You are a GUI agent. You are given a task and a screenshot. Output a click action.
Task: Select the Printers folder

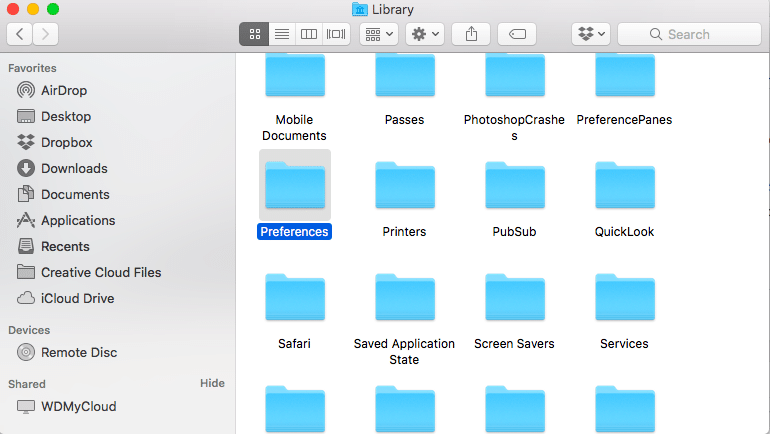click(405, 185)
